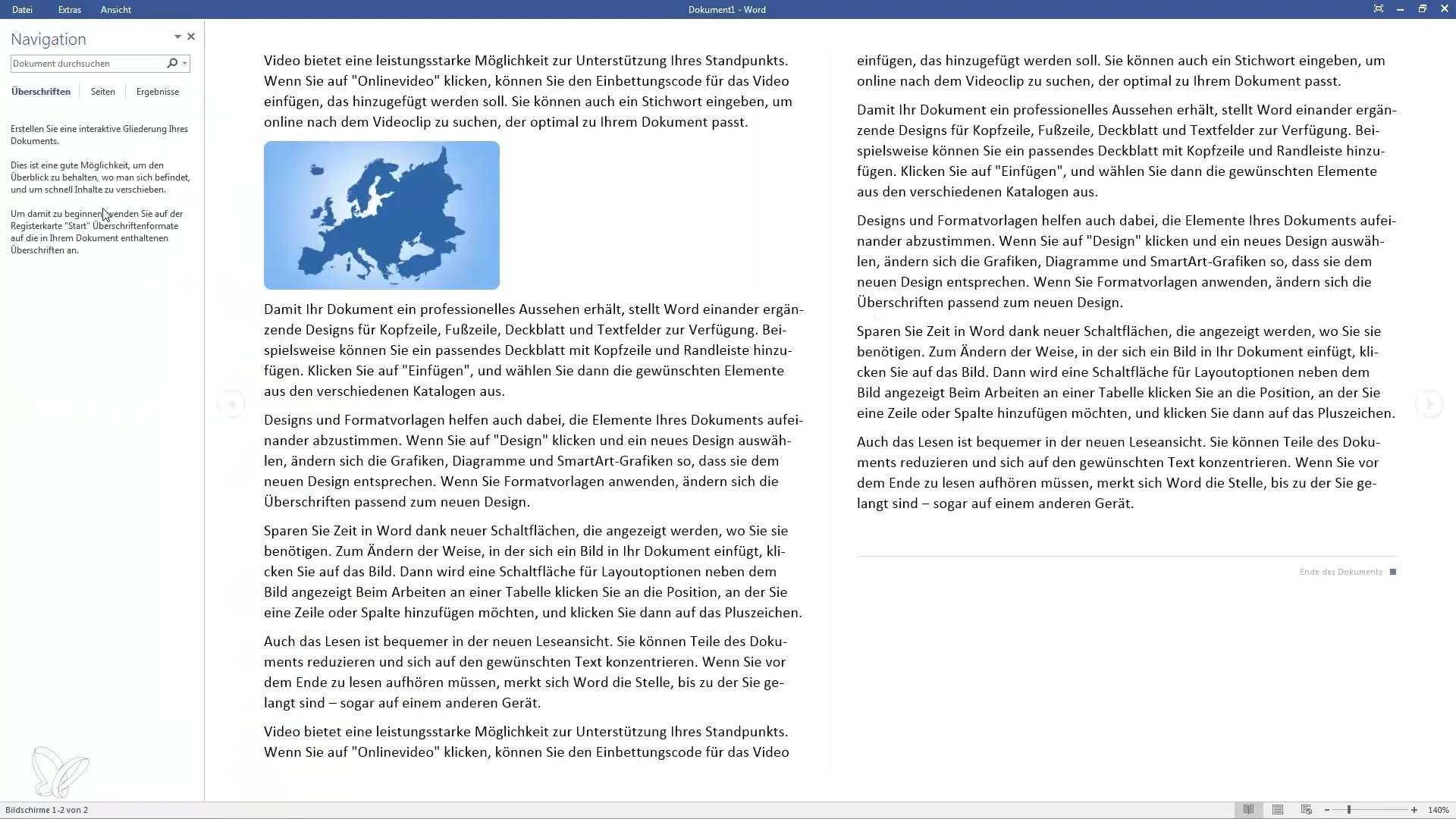Select the Ansicht menu item
Viewport: 1456px width, 819px height.
coord(116,9)
